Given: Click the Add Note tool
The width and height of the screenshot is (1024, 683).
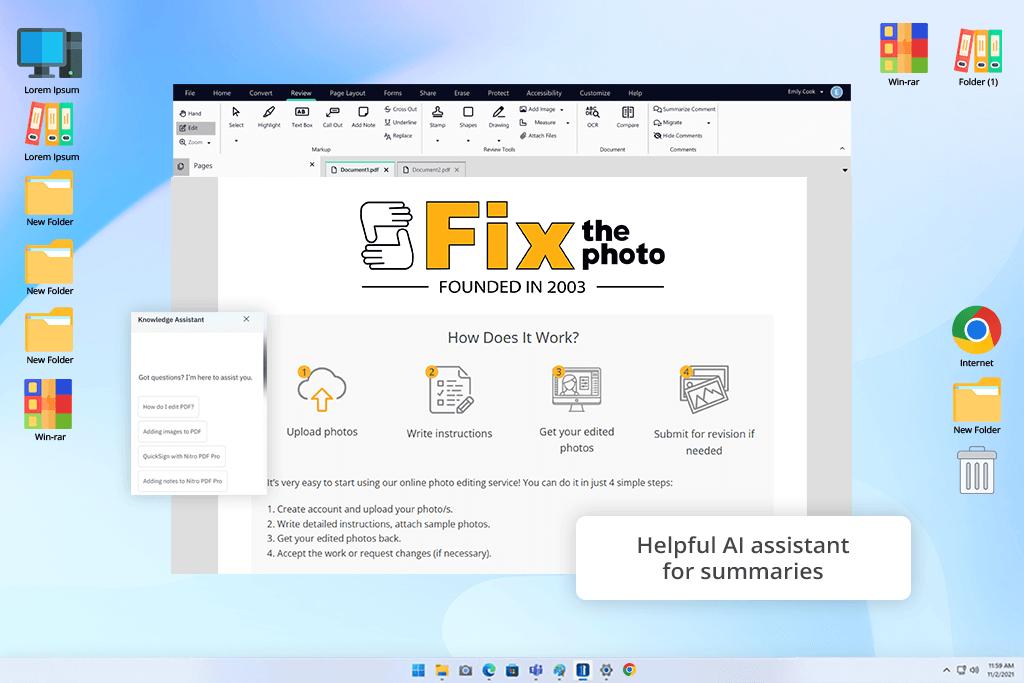Looking at the screenshot, I should click(x=363, y=117).
